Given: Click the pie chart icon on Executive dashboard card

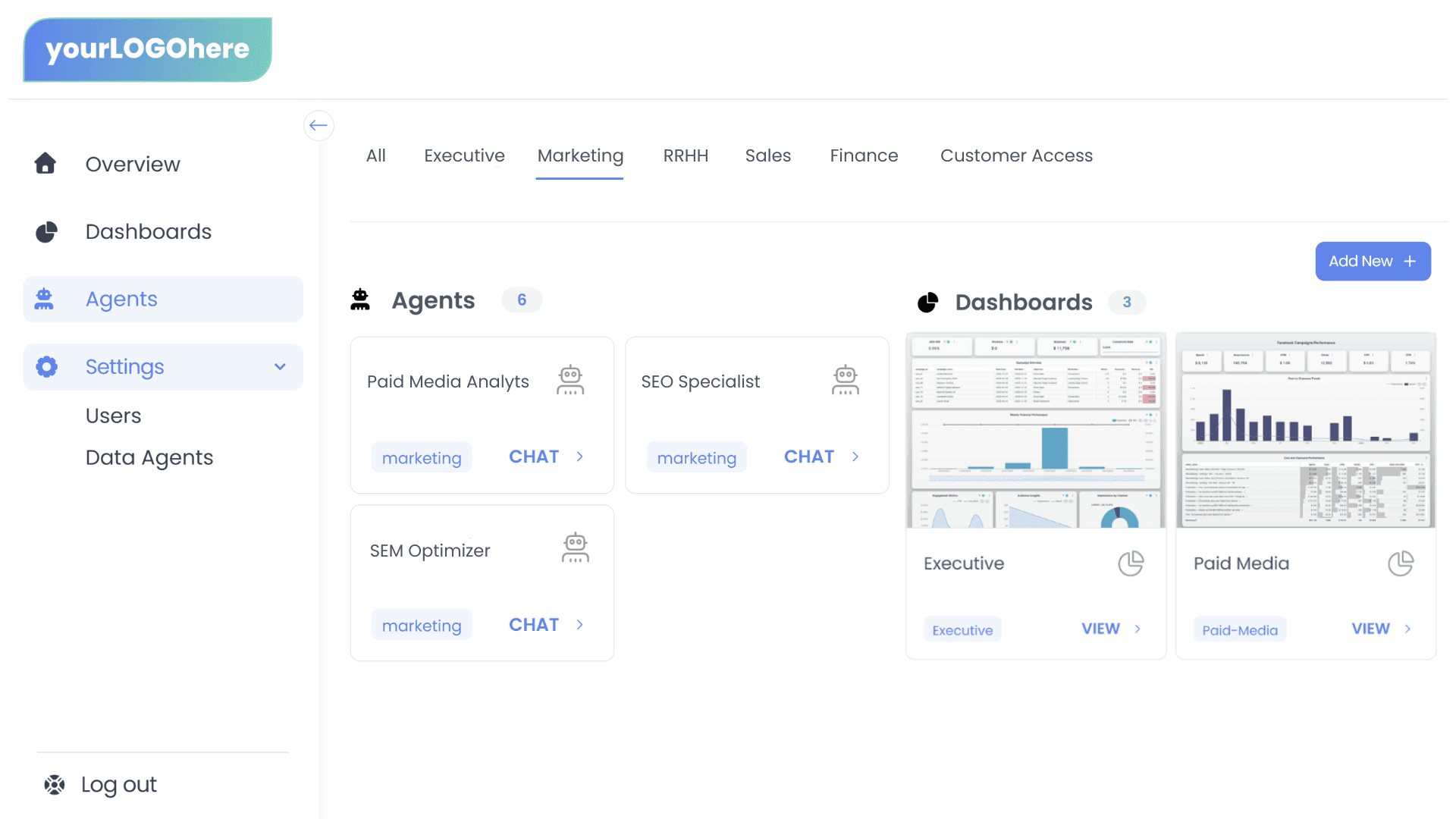Looking at the screenshot, I should click(1130, 563).
